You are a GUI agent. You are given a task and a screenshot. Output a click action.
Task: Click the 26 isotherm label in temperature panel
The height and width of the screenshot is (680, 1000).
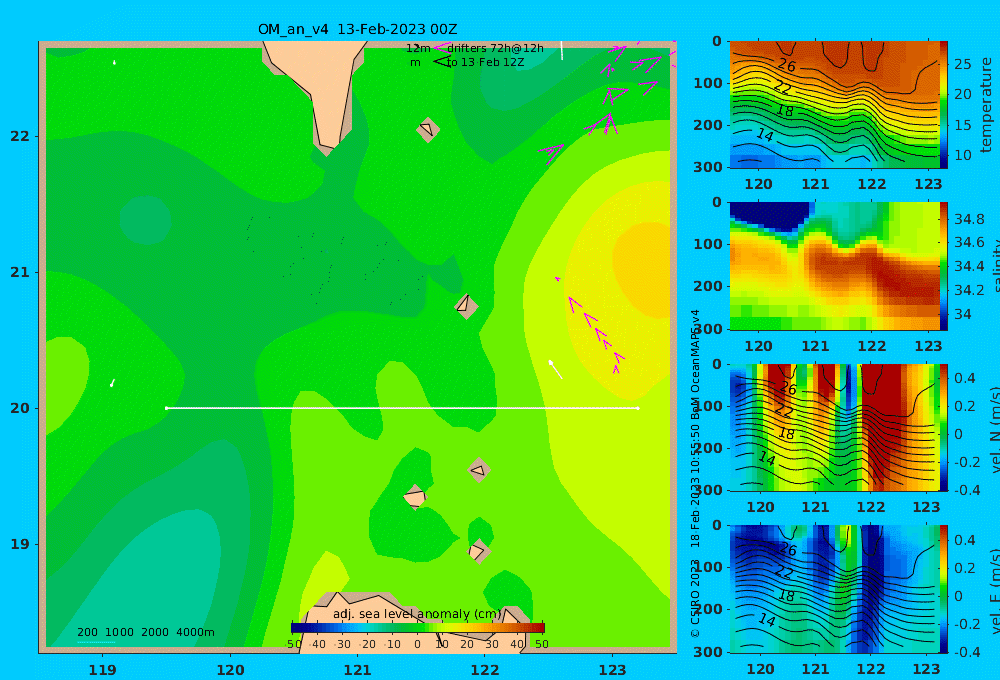(x=787, y=65)
